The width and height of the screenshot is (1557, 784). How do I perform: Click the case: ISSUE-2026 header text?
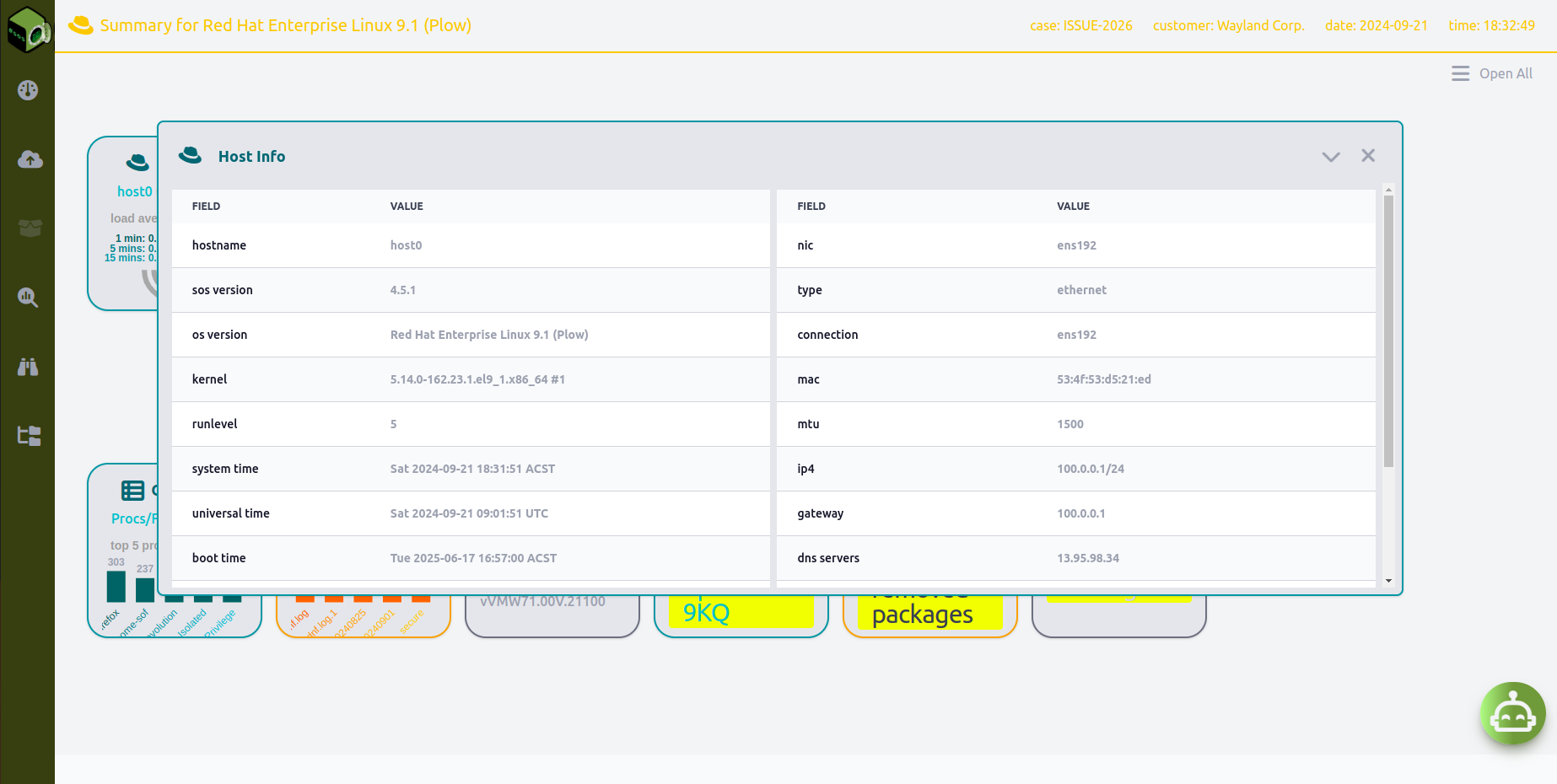point(1081,25)
